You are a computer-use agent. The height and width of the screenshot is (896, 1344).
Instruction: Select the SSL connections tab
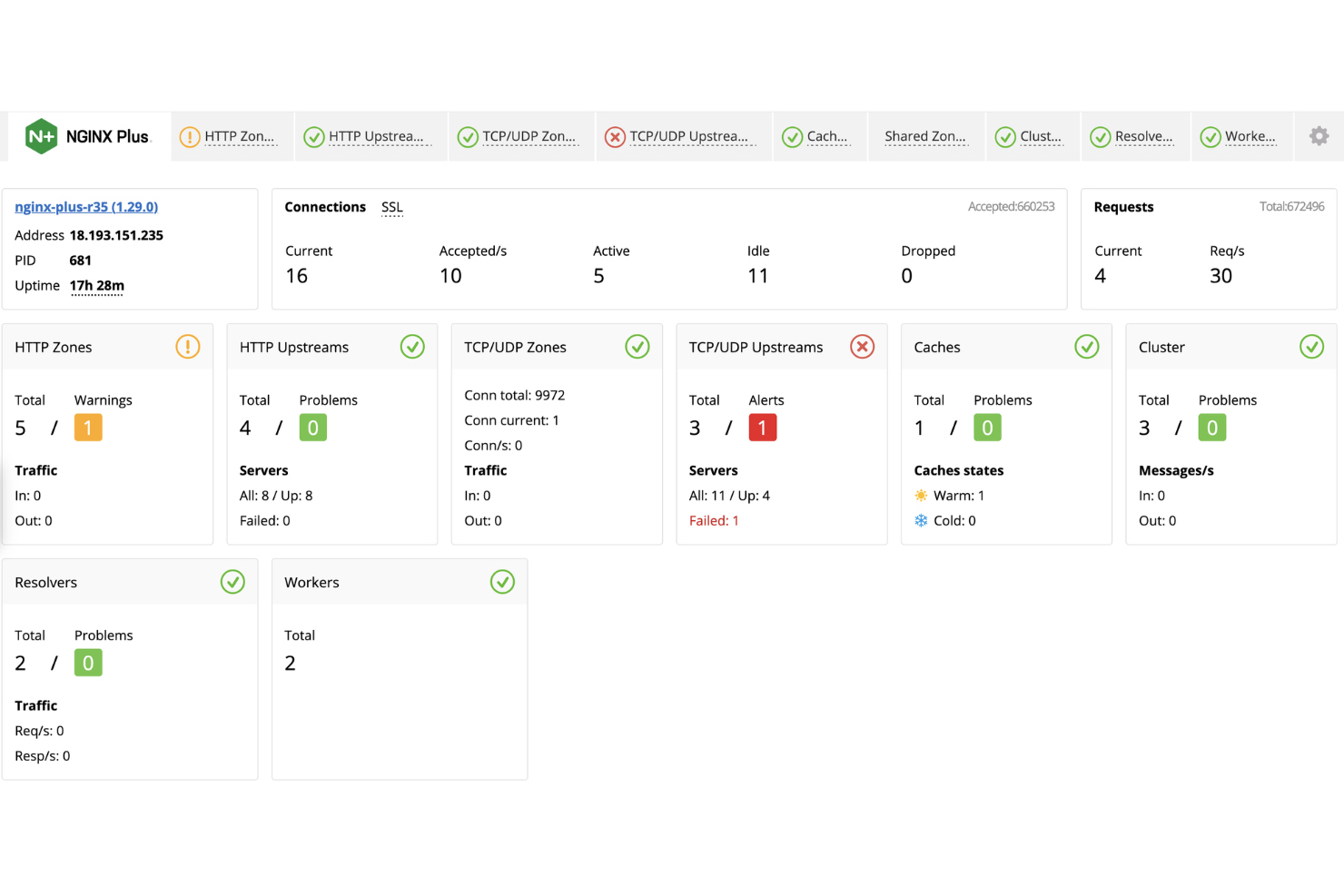pyautogui.click(x=392, y=207)
